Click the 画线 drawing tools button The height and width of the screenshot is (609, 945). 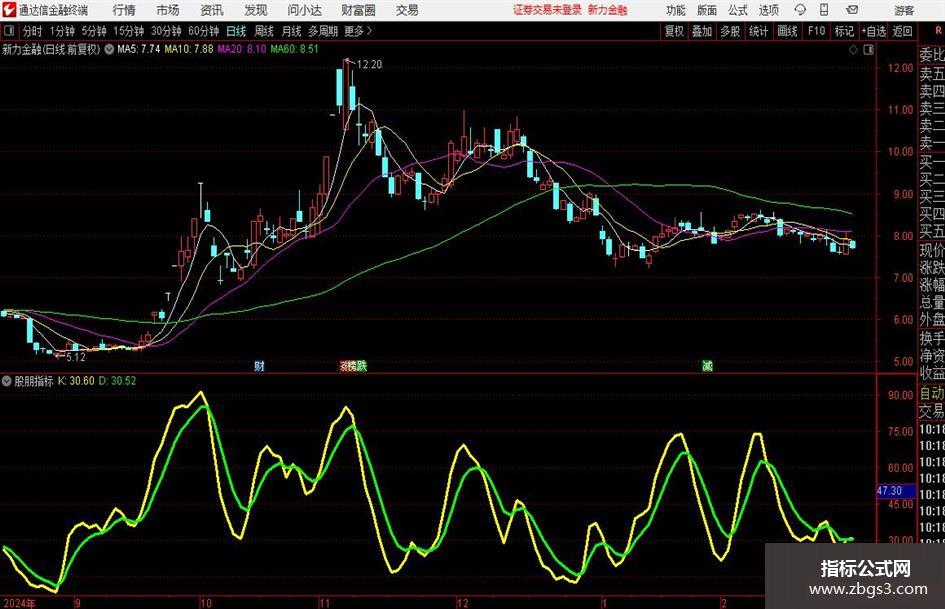(787, 31)
